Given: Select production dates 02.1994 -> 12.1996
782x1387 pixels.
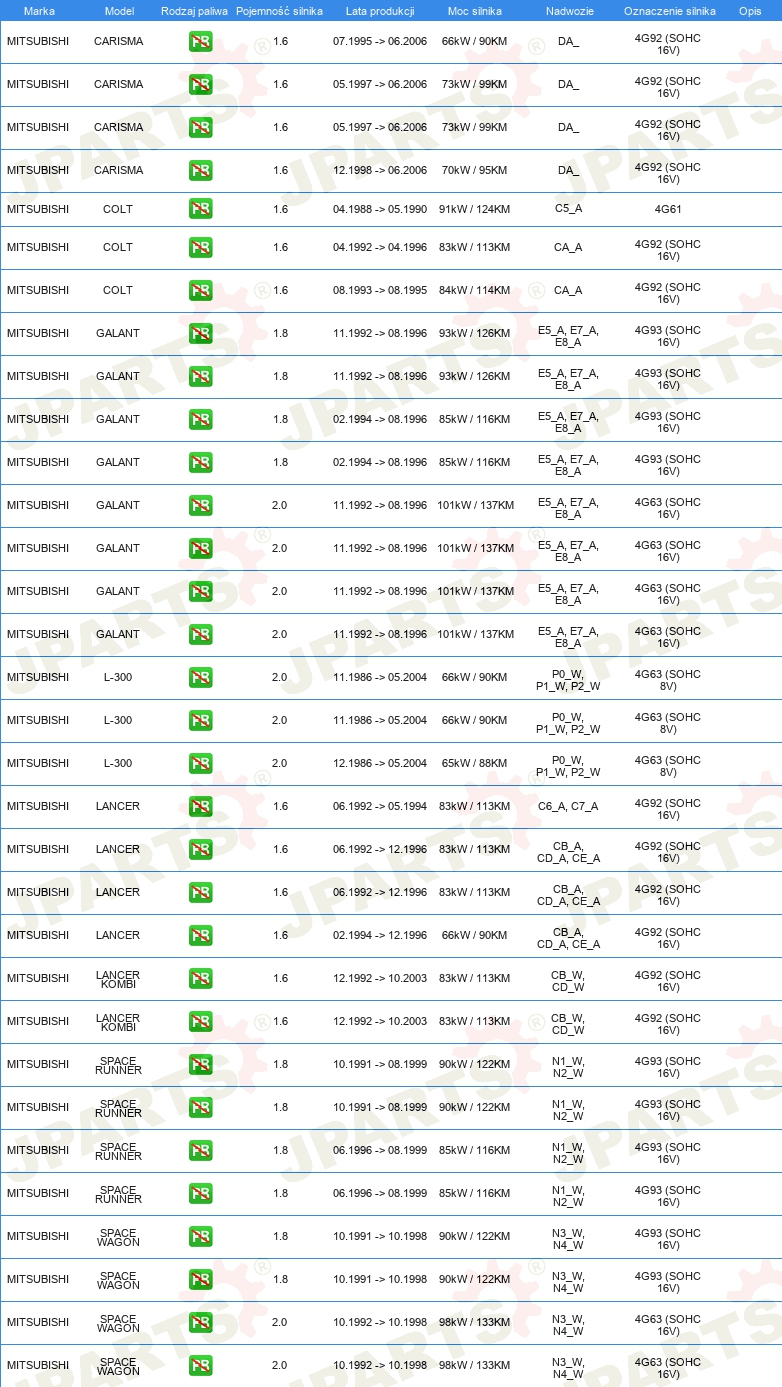Looking at the screenshot, I should pos(380,935).
